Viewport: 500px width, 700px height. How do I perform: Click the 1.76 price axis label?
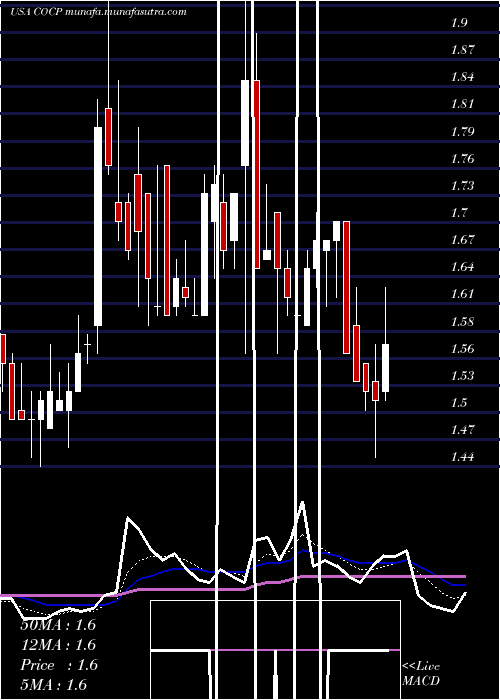pos(462,159)
